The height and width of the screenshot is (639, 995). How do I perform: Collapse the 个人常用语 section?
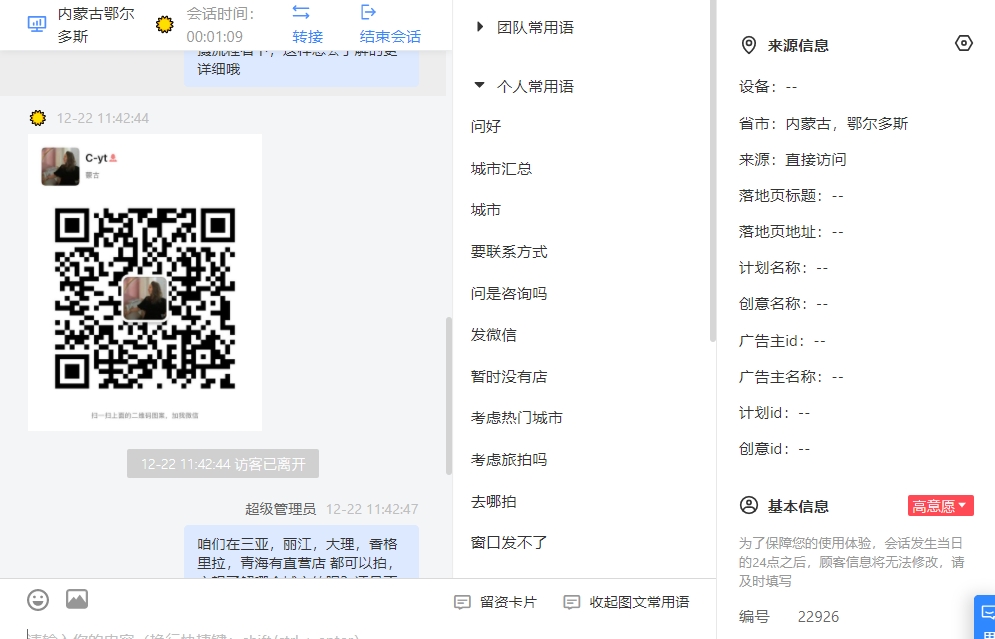tap(480, 85)
